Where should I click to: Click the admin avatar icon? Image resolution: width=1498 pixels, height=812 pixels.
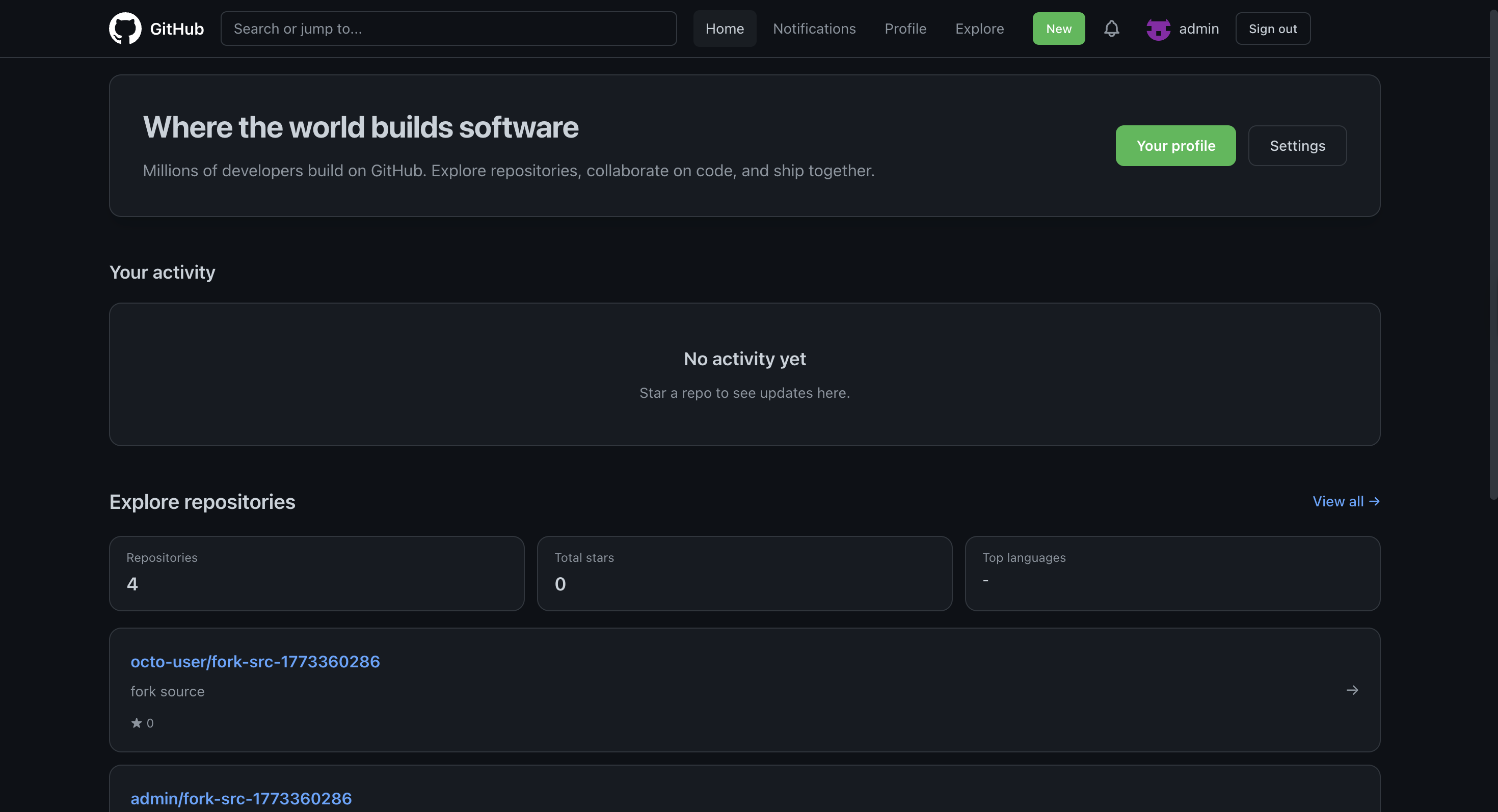1158,29
